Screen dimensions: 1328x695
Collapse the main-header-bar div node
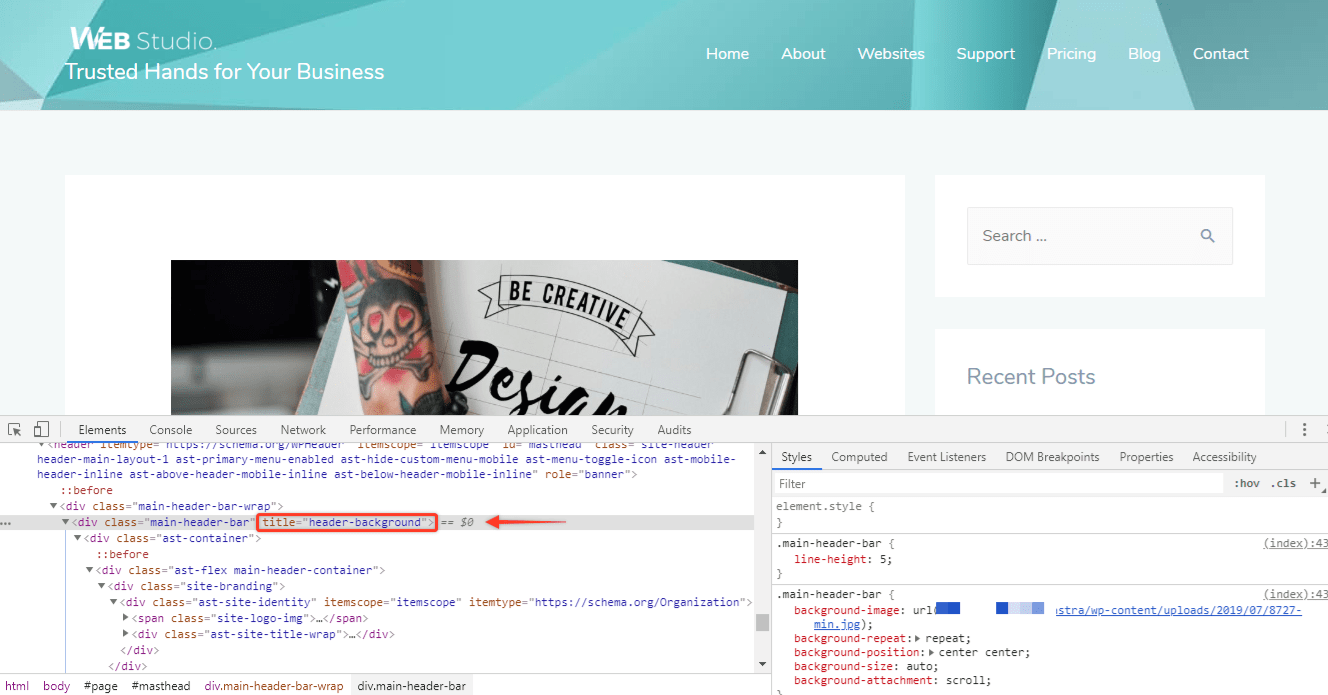pos(67,523)
